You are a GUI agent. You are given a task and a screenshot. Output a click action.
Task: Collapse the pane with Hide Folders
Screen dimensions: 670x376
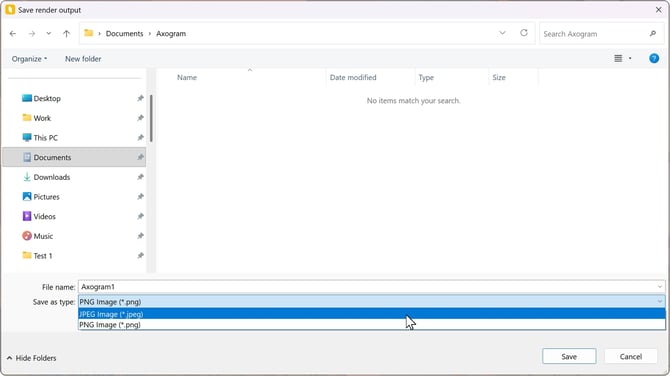click(x=31, y=358)
